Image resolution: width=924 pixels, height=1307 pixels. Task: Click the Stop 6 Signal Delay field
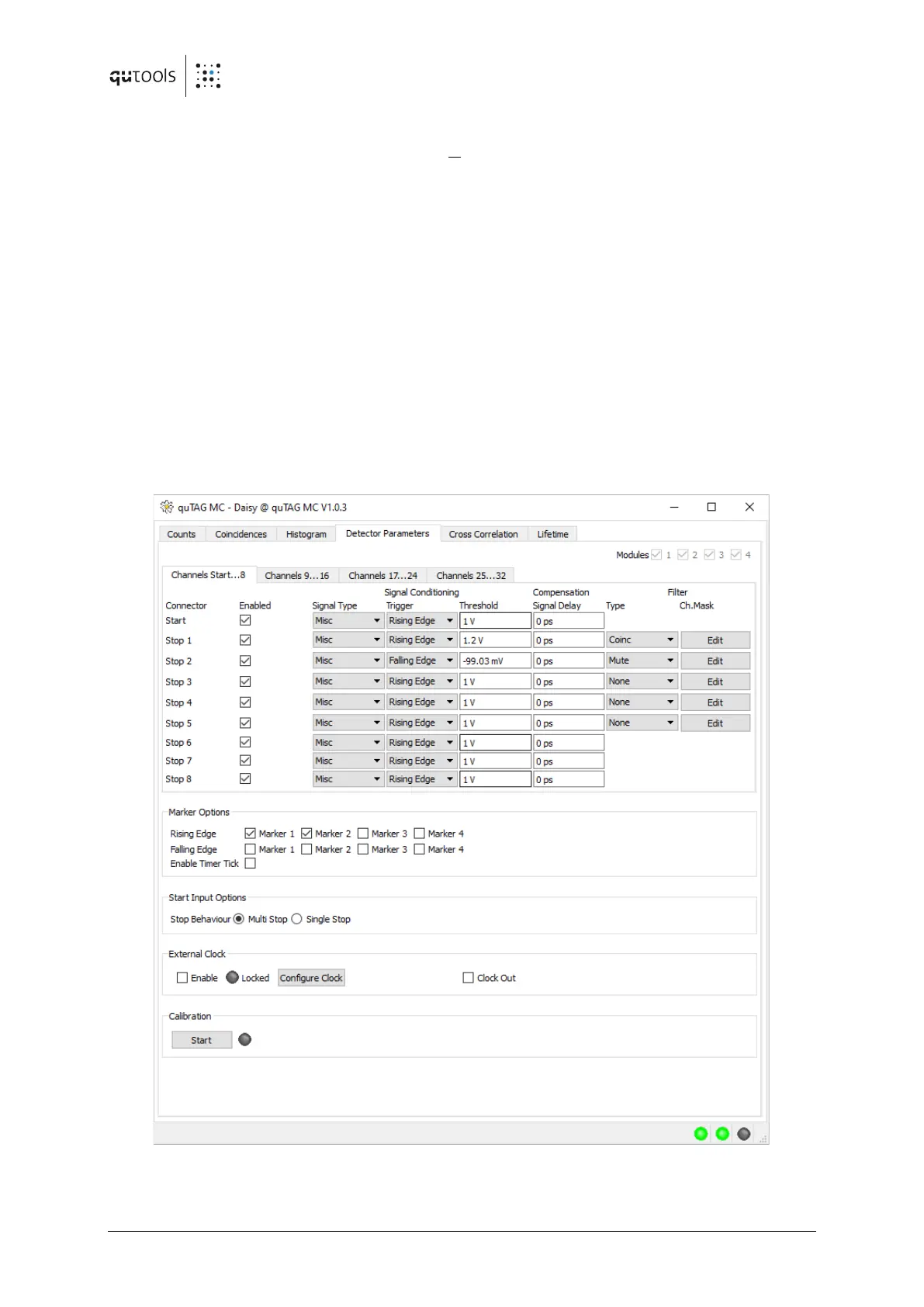click(x=569, y=743)
